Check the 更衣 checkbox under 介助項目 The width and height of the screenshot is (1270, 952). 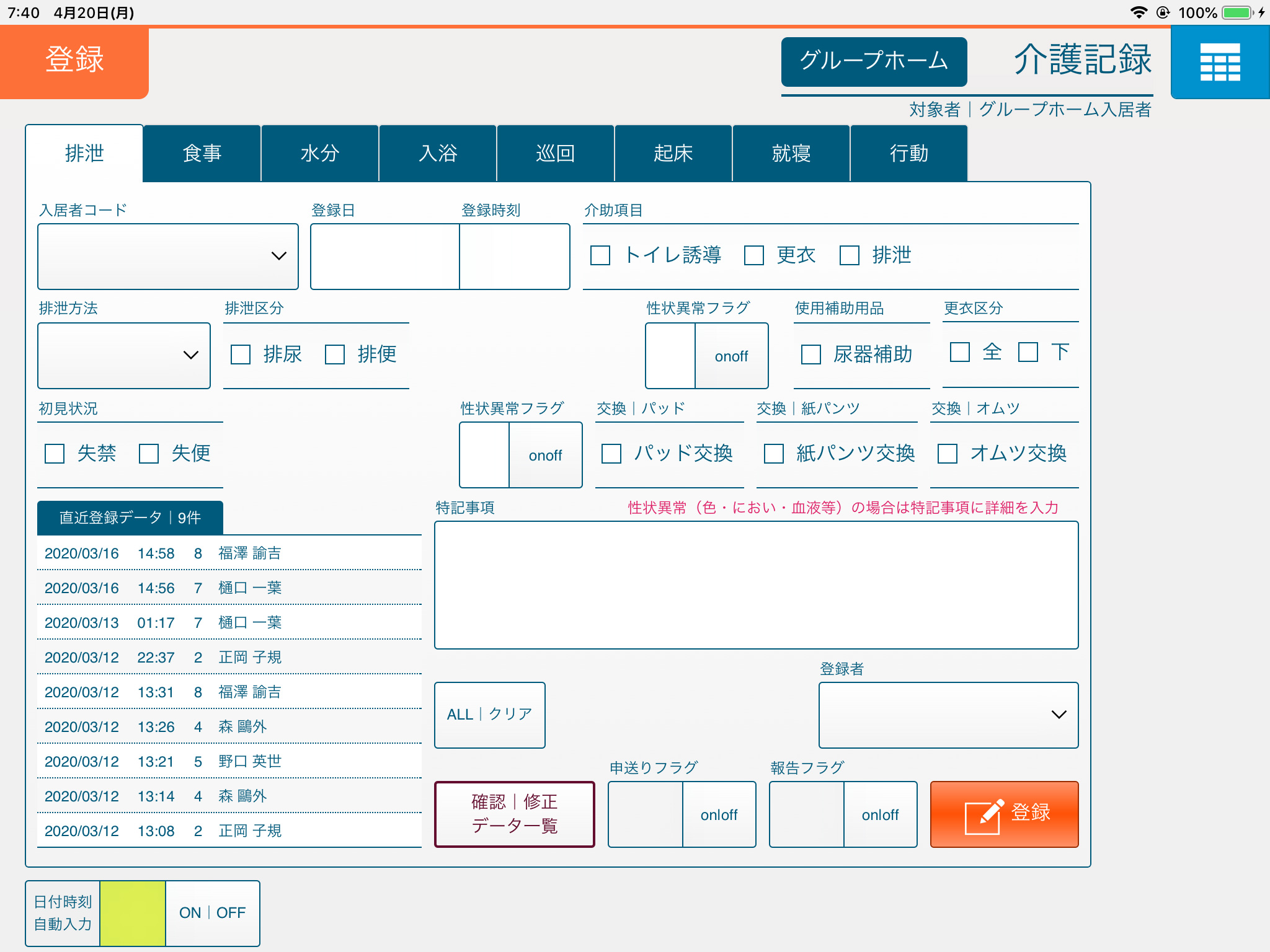(754, 255)
